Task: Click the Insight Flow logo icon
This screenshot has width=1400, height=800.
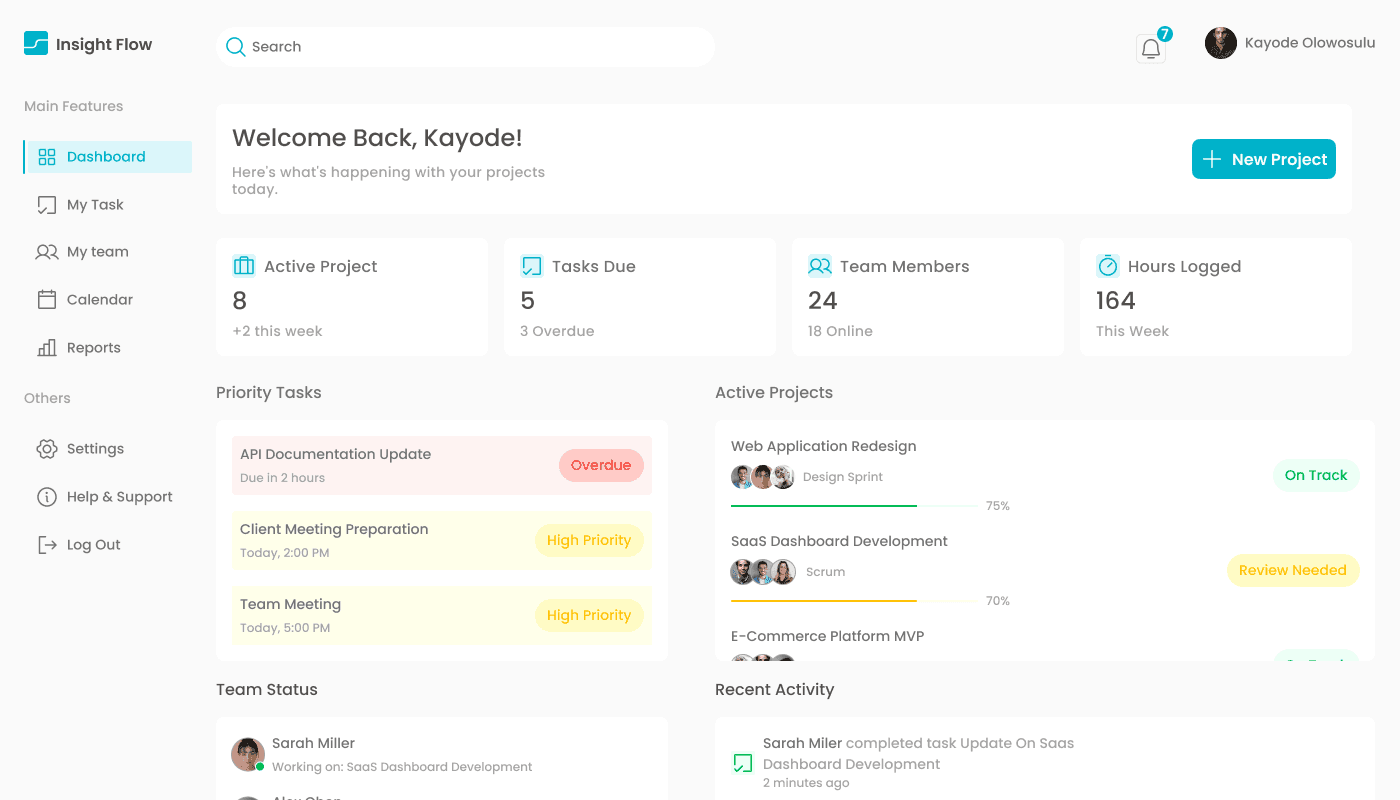Action: point(36,43)
